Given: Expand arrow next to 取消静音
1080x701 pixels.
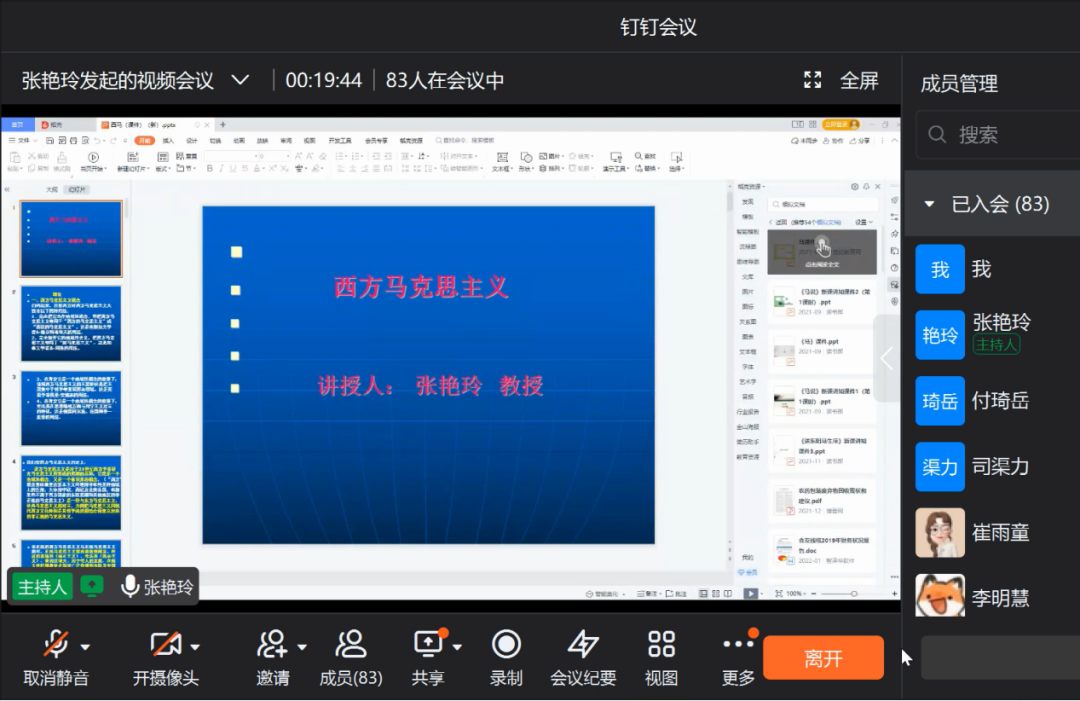Looking at the screenshot, I should click(x=85, y=646).
